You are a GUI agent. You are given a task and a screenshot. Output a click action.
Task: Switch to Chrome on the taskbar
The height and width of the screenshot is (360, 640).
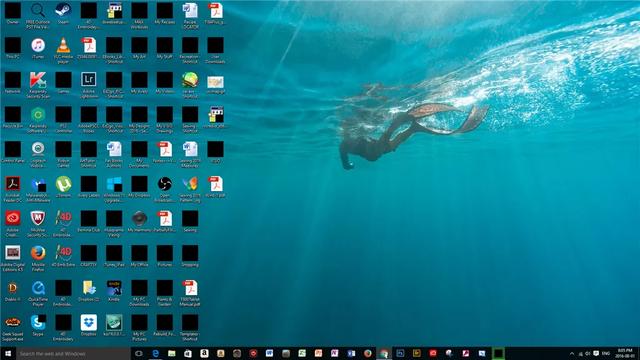[x=384, y=353]
